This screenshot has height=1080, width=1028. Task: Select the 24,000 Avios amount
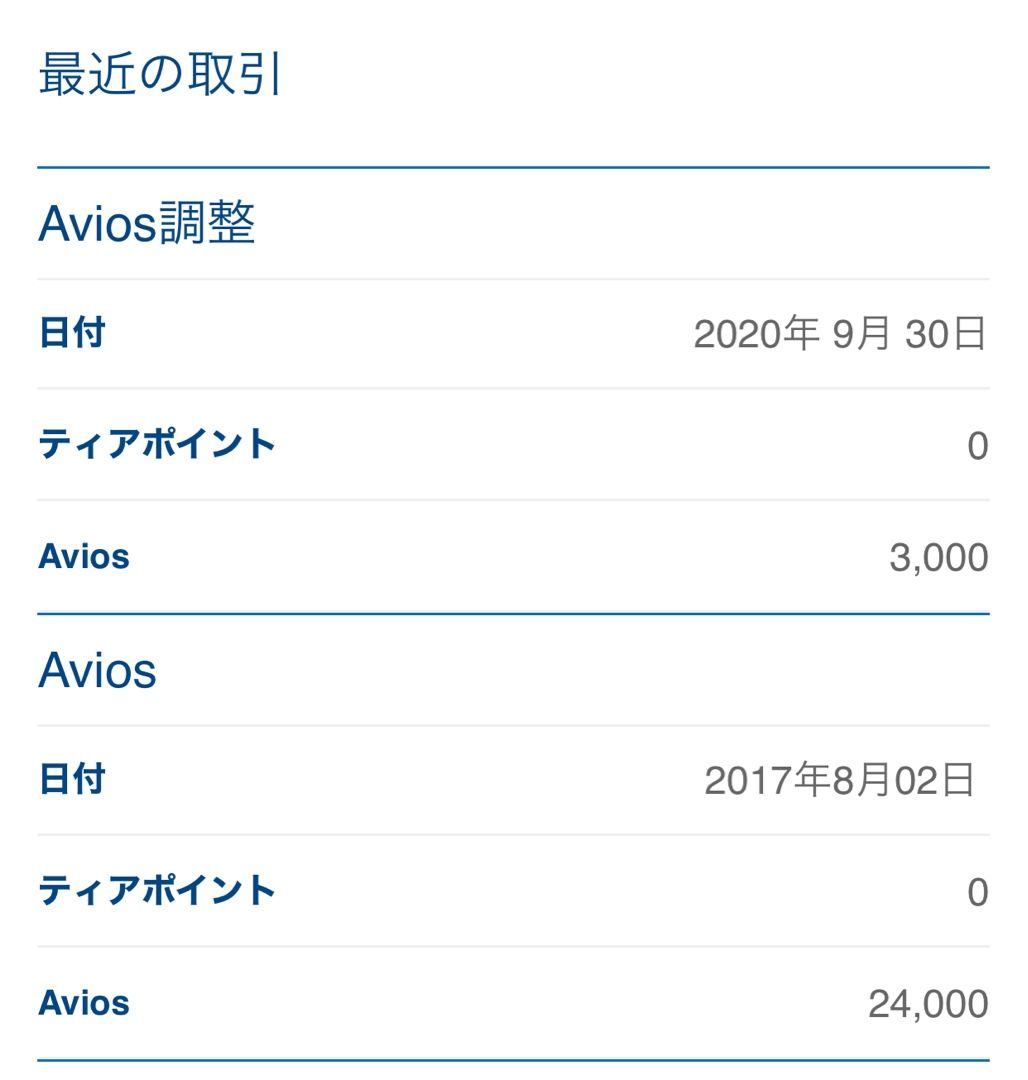click(x=928, y=1004)
